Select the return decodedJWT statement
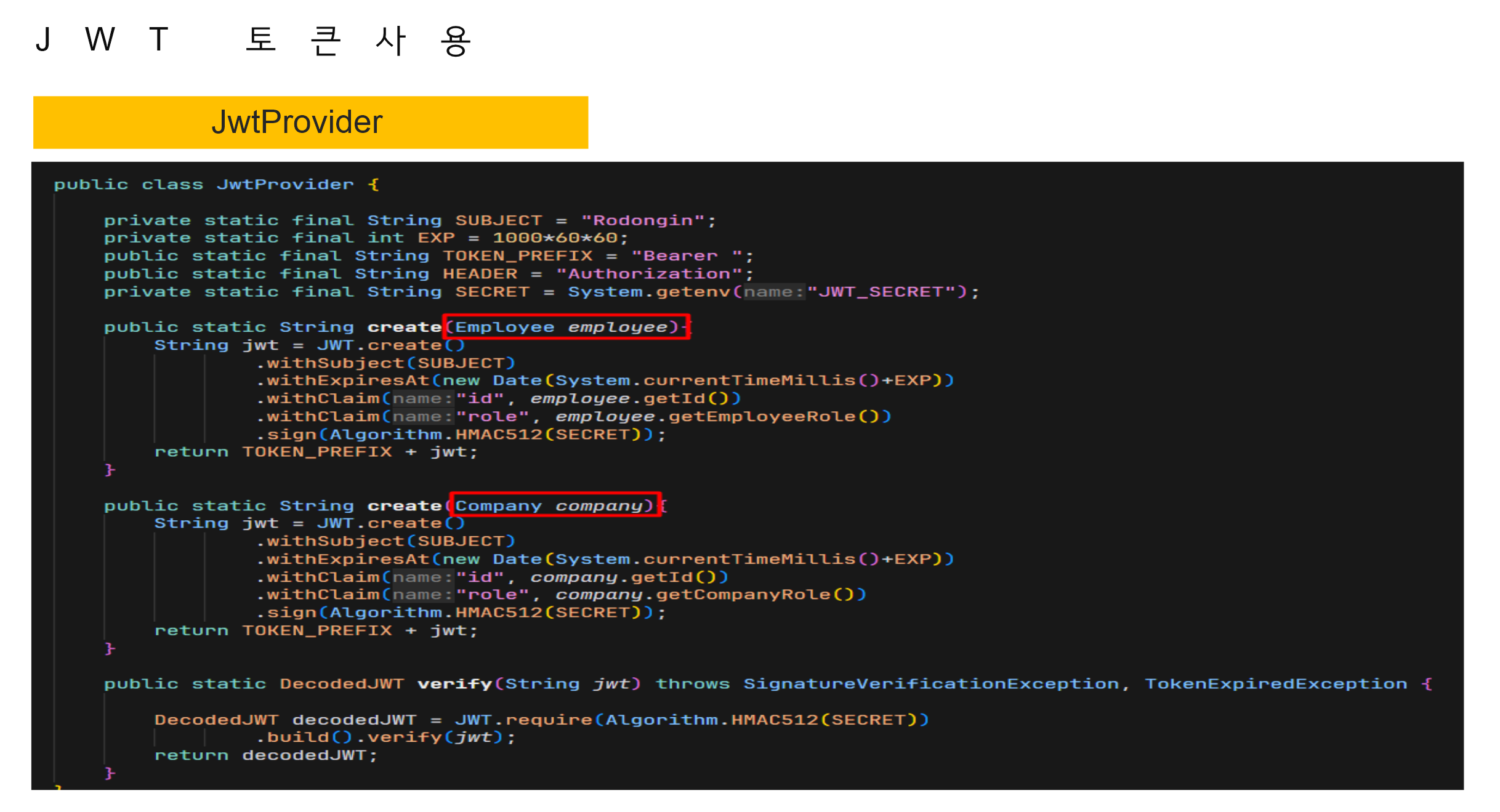The image size is (1500, 812). 265,755
